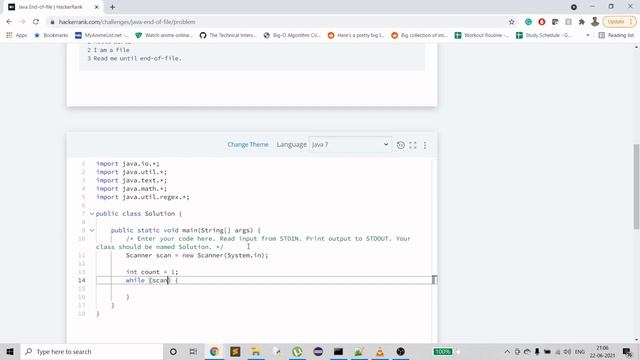Image resolution: width=640 pixels, height=360 pixels.
Task: Click the import java.util.regex line
Action: (142, 197)
